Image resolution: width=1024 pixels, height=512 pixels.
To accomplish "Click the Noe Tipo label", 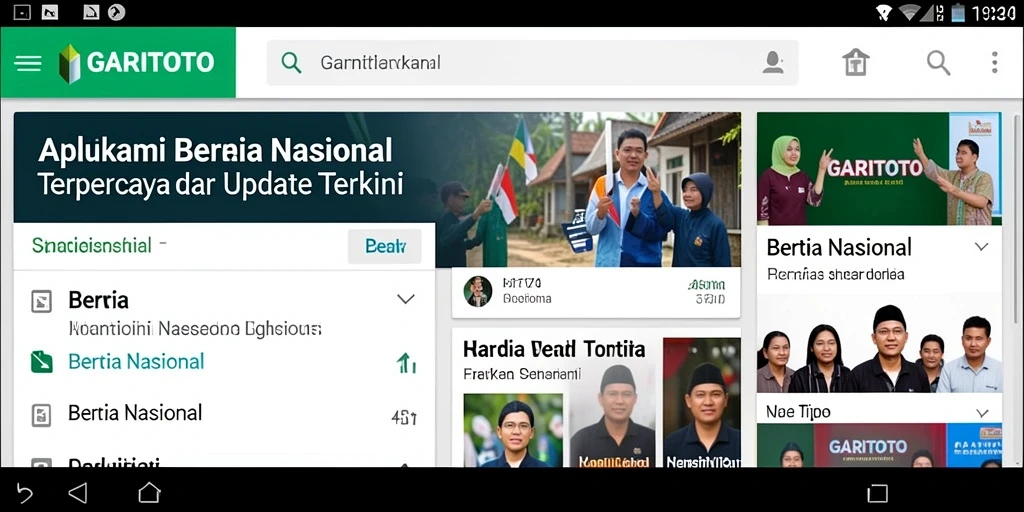I will [798, 412].
